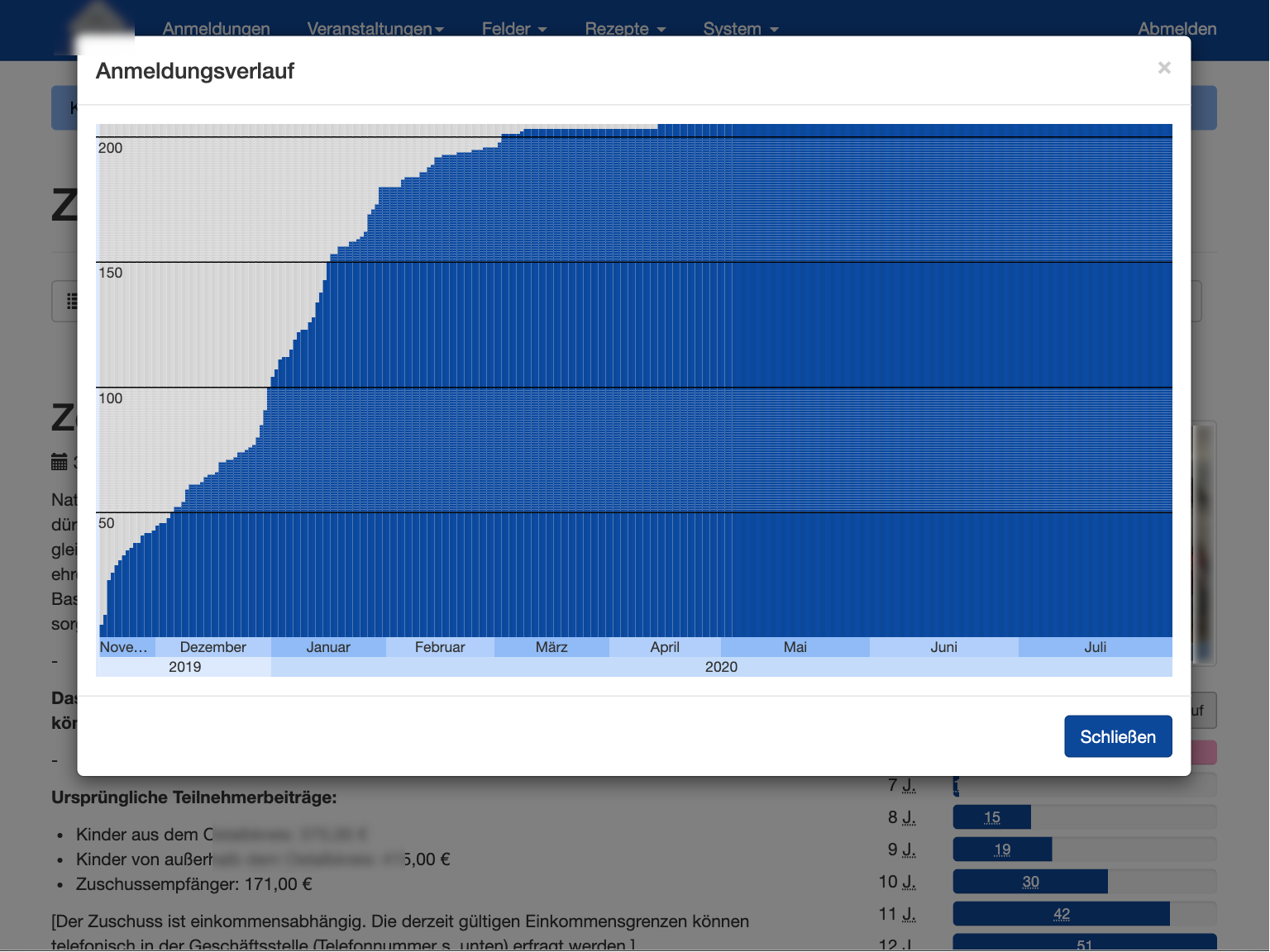Image resolution: width=1270 pixels, height=952 pixels.
Task: Click the 8 J. age bar showing 15
Action: pos(992,817)
